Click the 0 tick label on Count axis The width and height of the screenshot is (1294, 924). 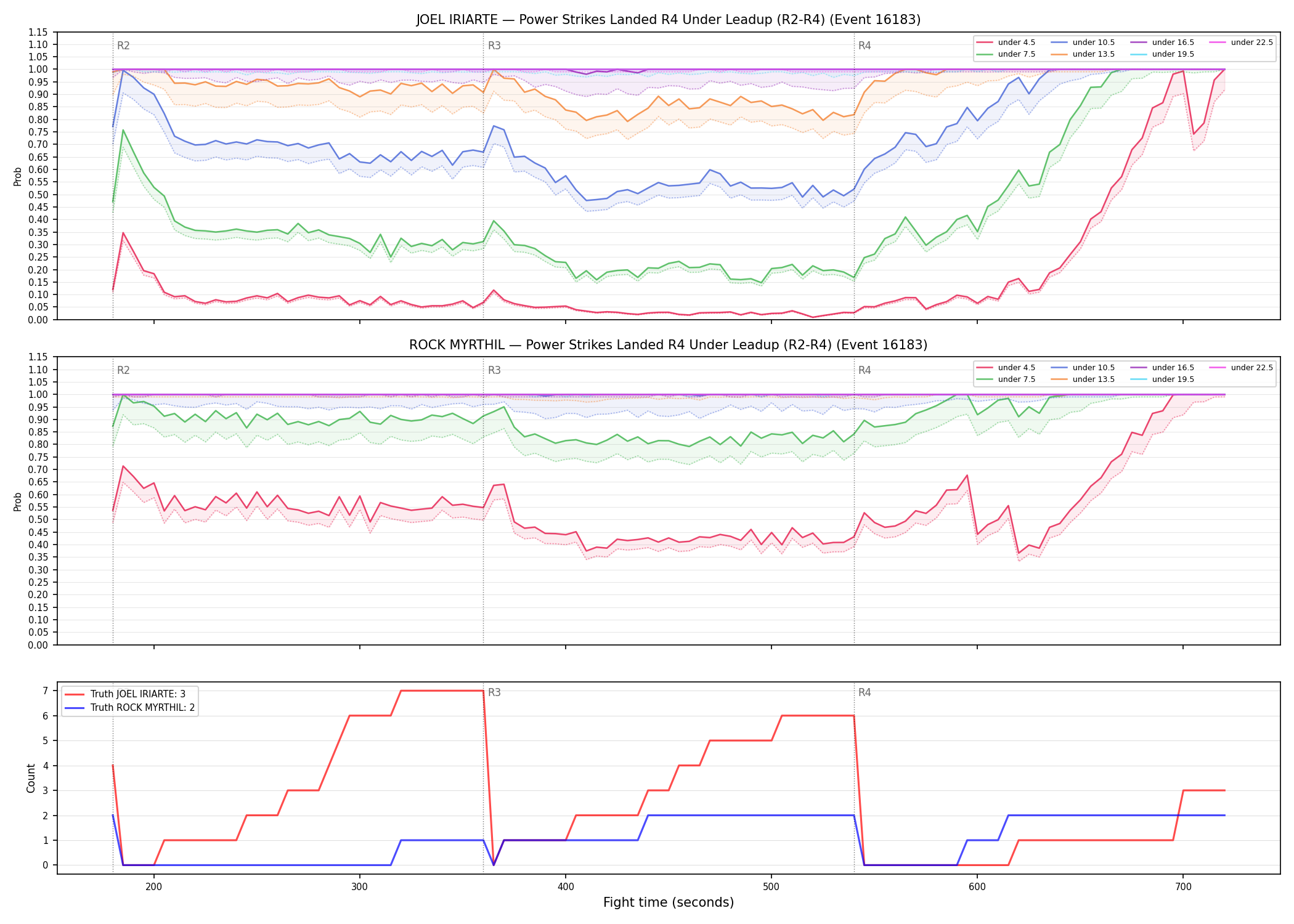click(45, 865)
